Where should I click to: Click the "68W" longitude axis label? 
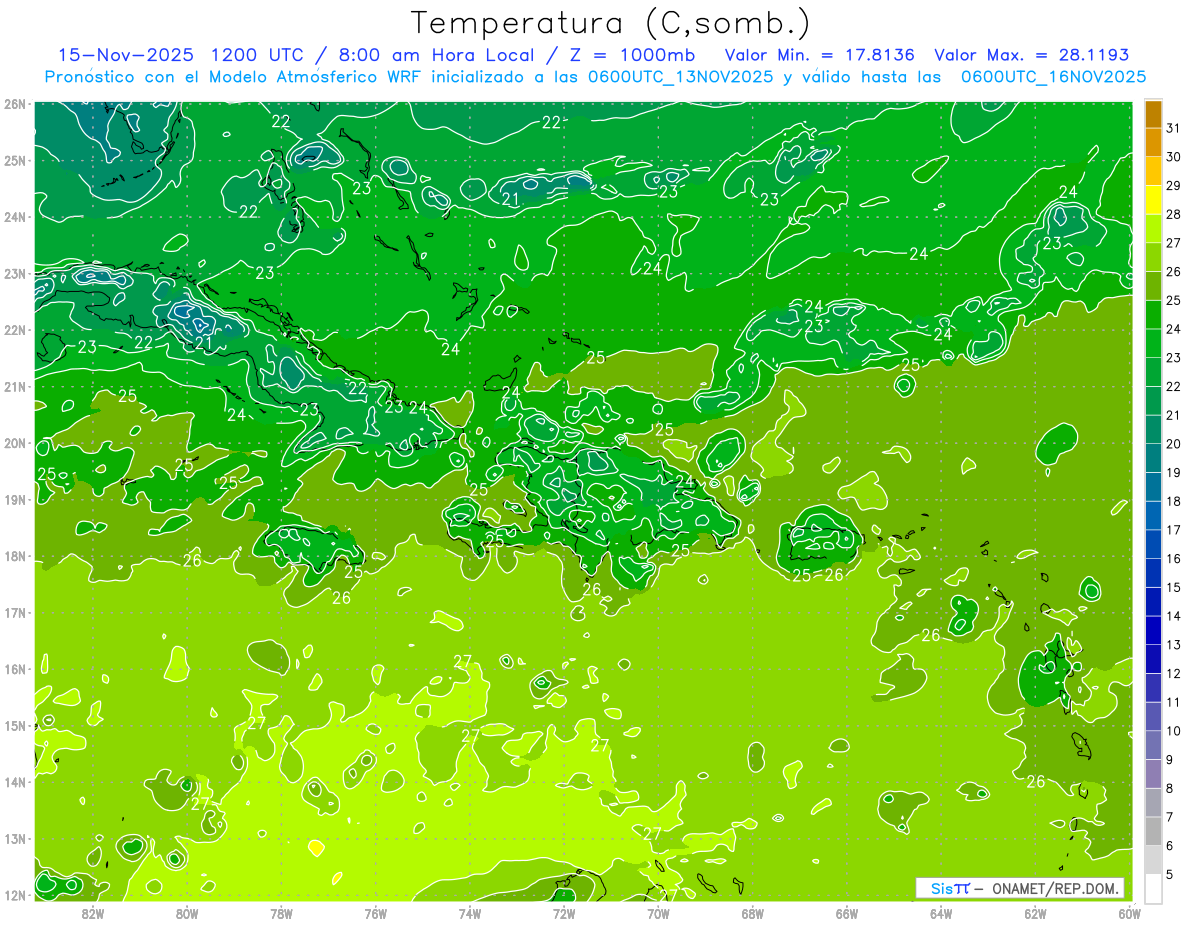click(752, 914)
